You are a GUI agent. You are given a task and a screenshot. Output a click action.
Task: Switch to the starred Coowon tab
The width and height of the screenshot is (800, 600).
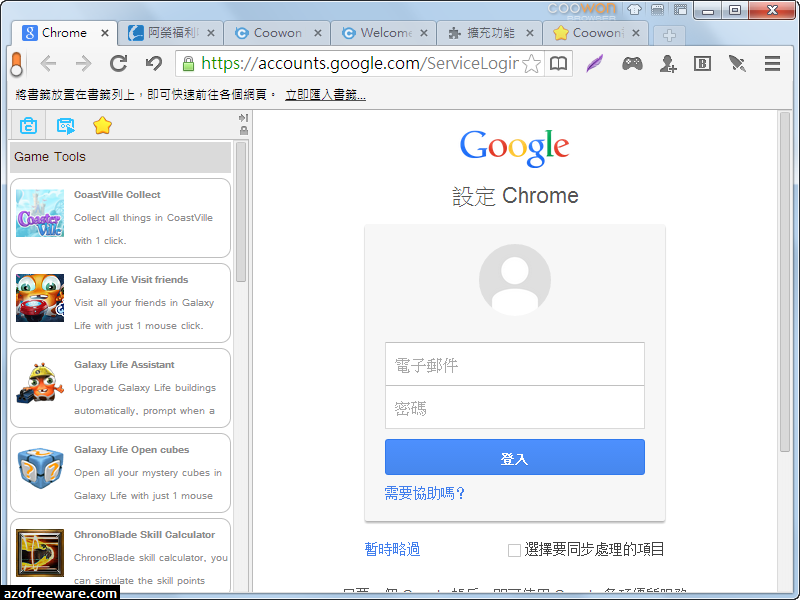click(596, 33)
